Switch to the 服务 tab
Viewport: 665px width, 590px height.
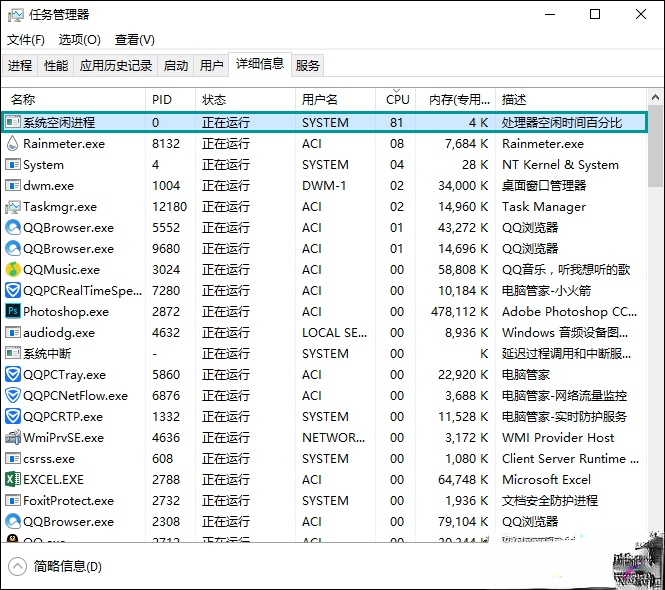coord(307,65)
